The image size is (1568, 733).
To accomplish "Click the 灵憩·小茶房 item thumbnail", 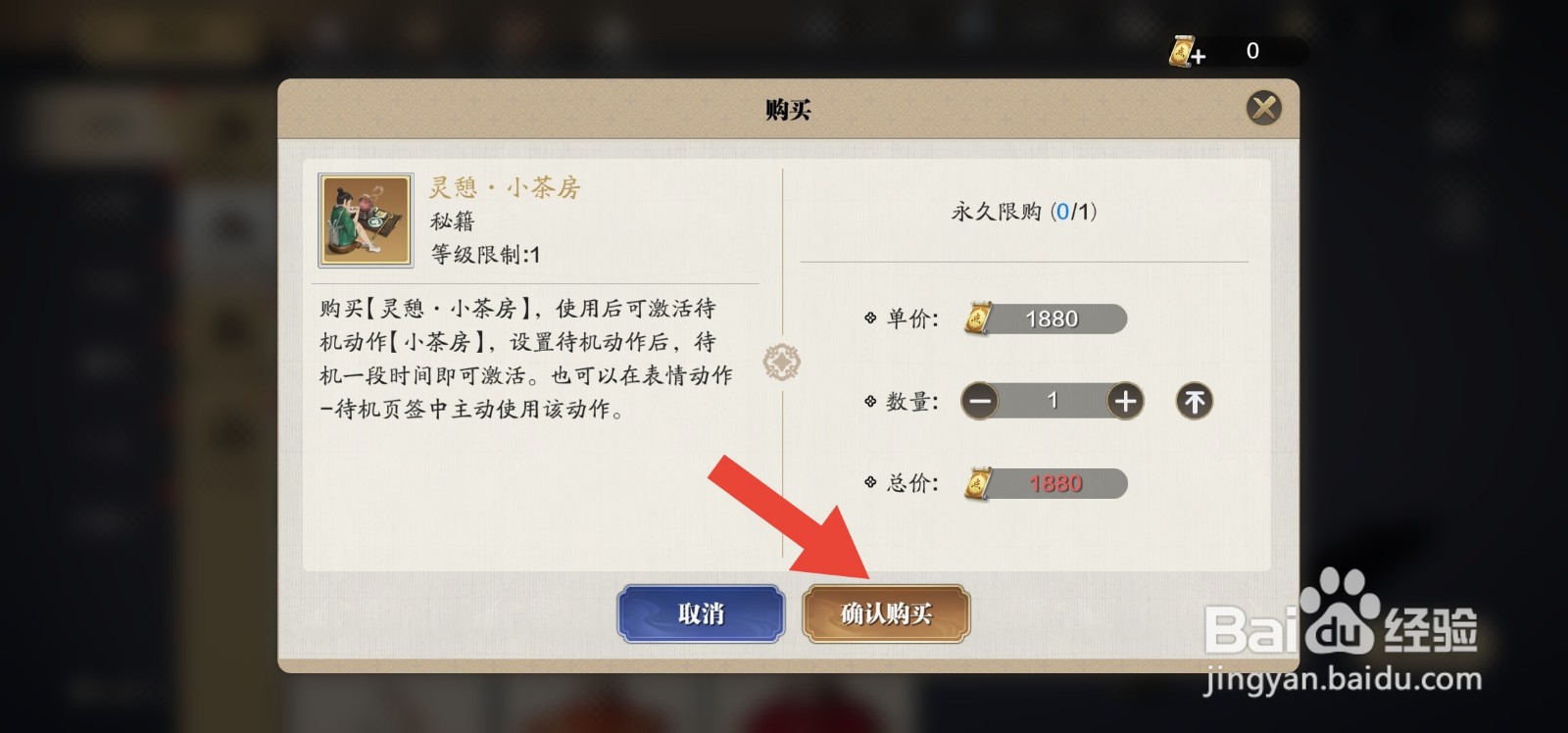I will coord(366,220).
